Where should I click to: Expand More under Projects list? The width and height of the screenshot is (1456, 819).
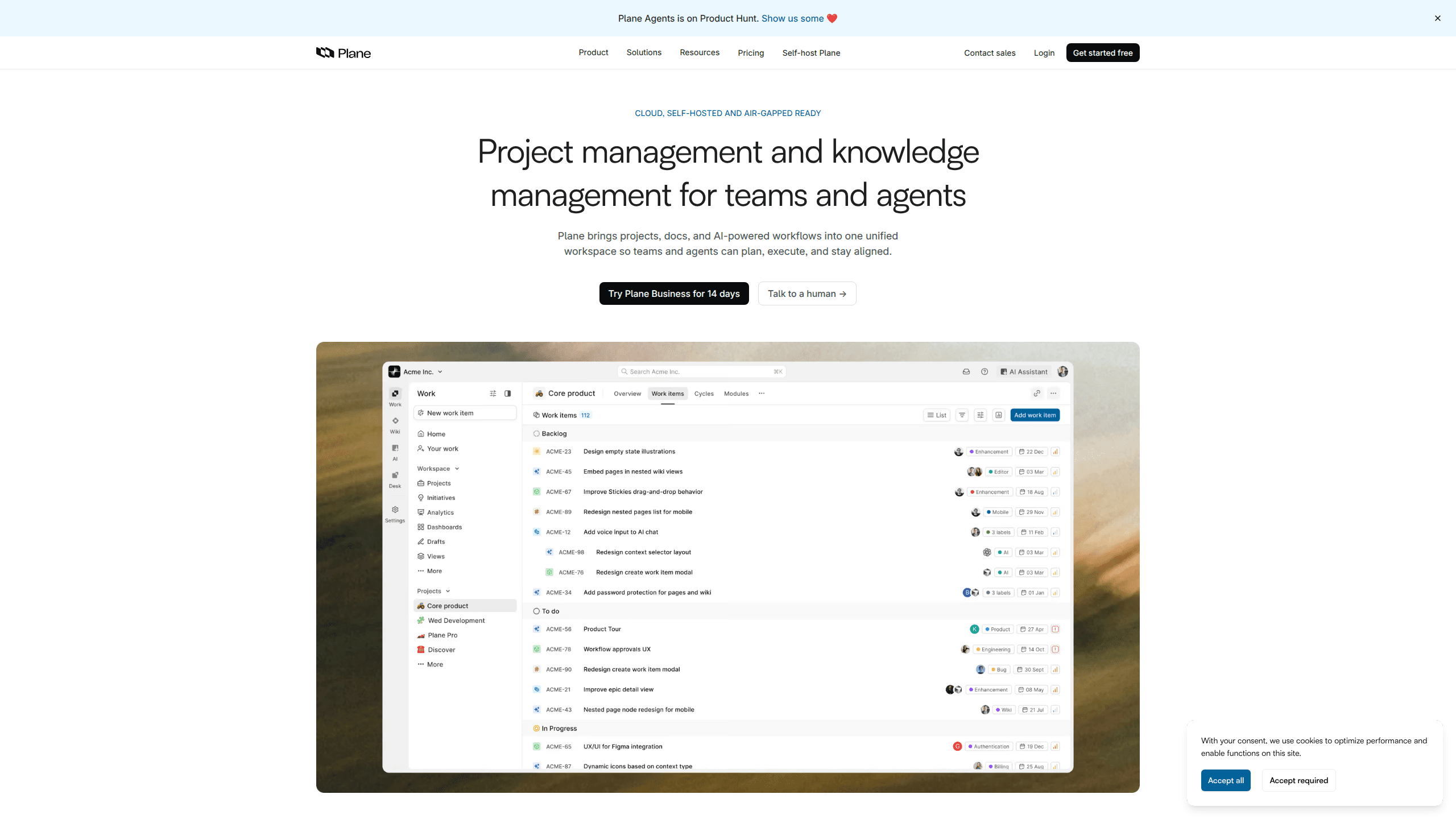point(431,664)
